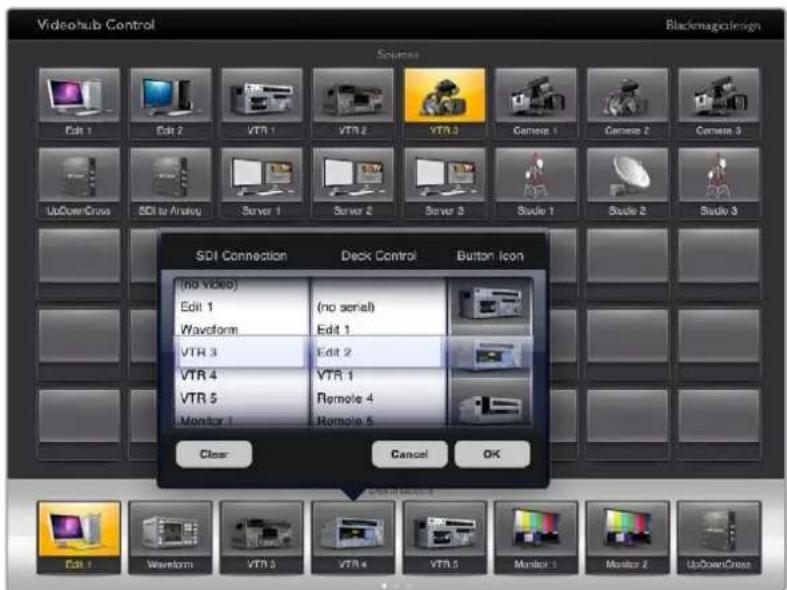The image size is (787, 590).
Task: Select the Edit 1 destination button
Action: 79,537
